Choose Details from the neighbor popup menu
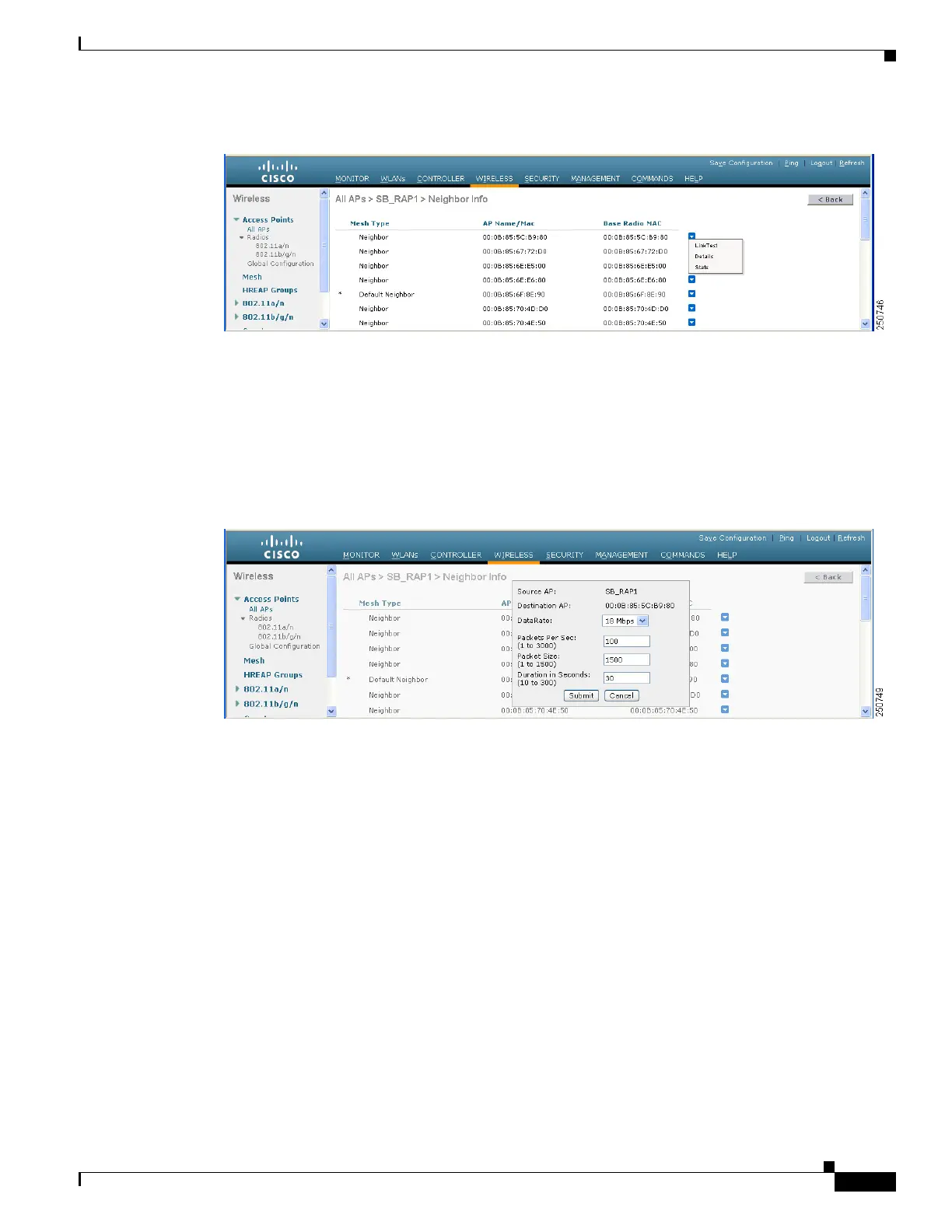Image resolution: width=952 pixels, height=1232 pixels. (704, 256)
